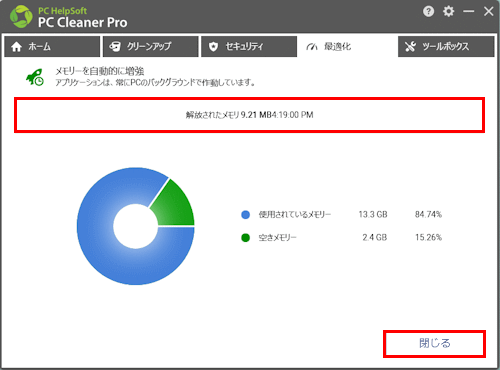Click the PC Cleaner Pro leaf logo
Screen dimensions: 500x370
point(21,16)
